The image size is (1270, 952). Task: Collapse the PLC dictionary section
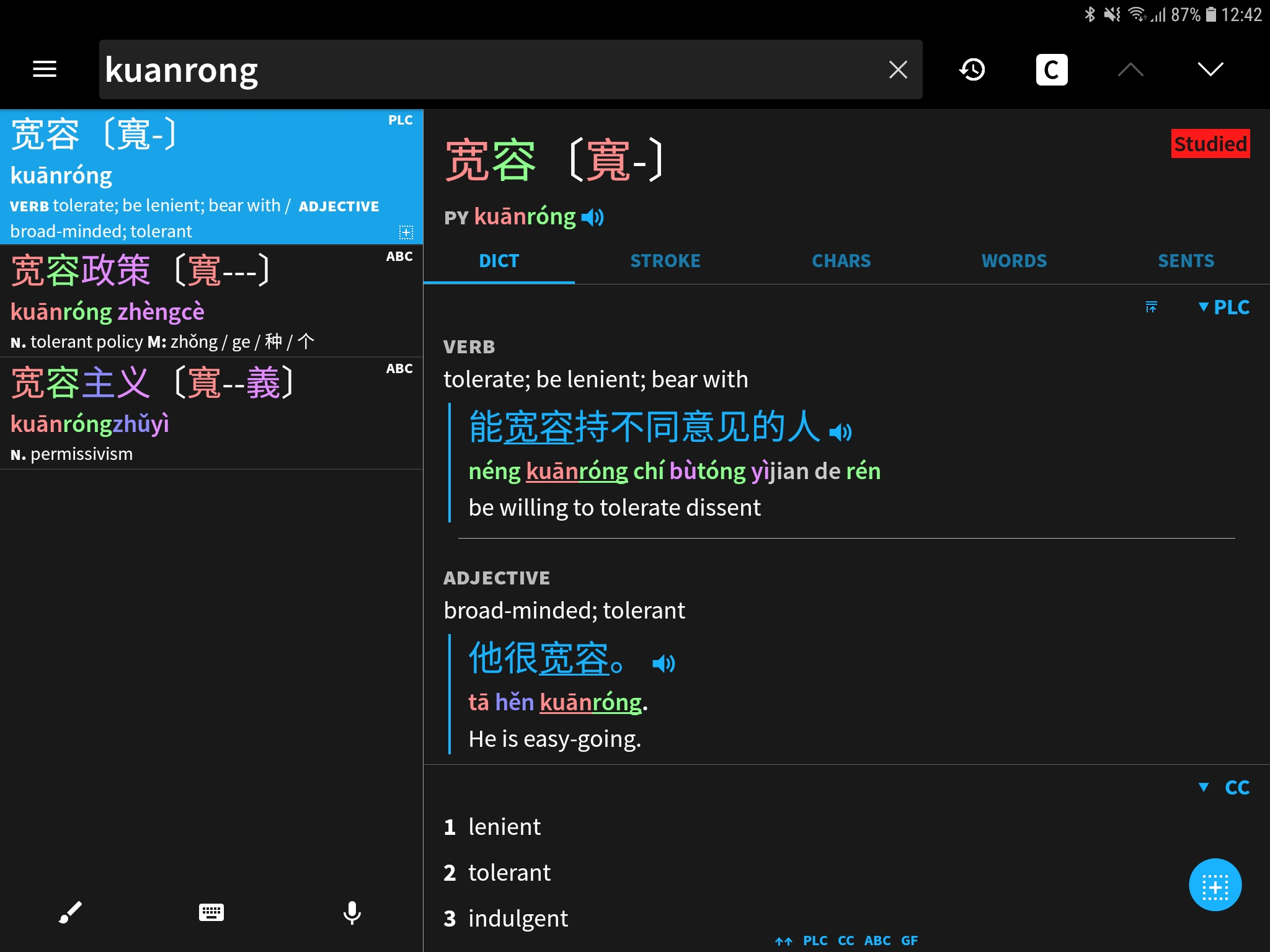tap(1224, 307)
